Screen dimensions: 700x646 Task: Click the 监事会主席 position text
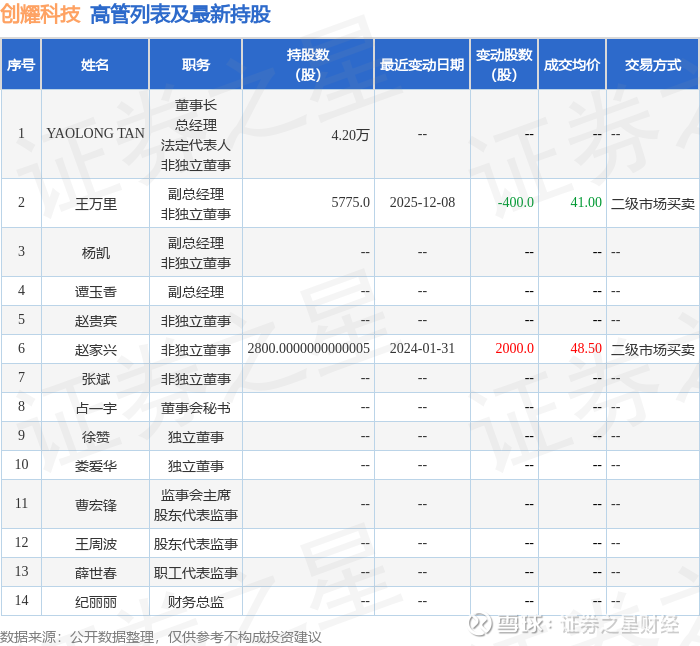coord(196,495)
